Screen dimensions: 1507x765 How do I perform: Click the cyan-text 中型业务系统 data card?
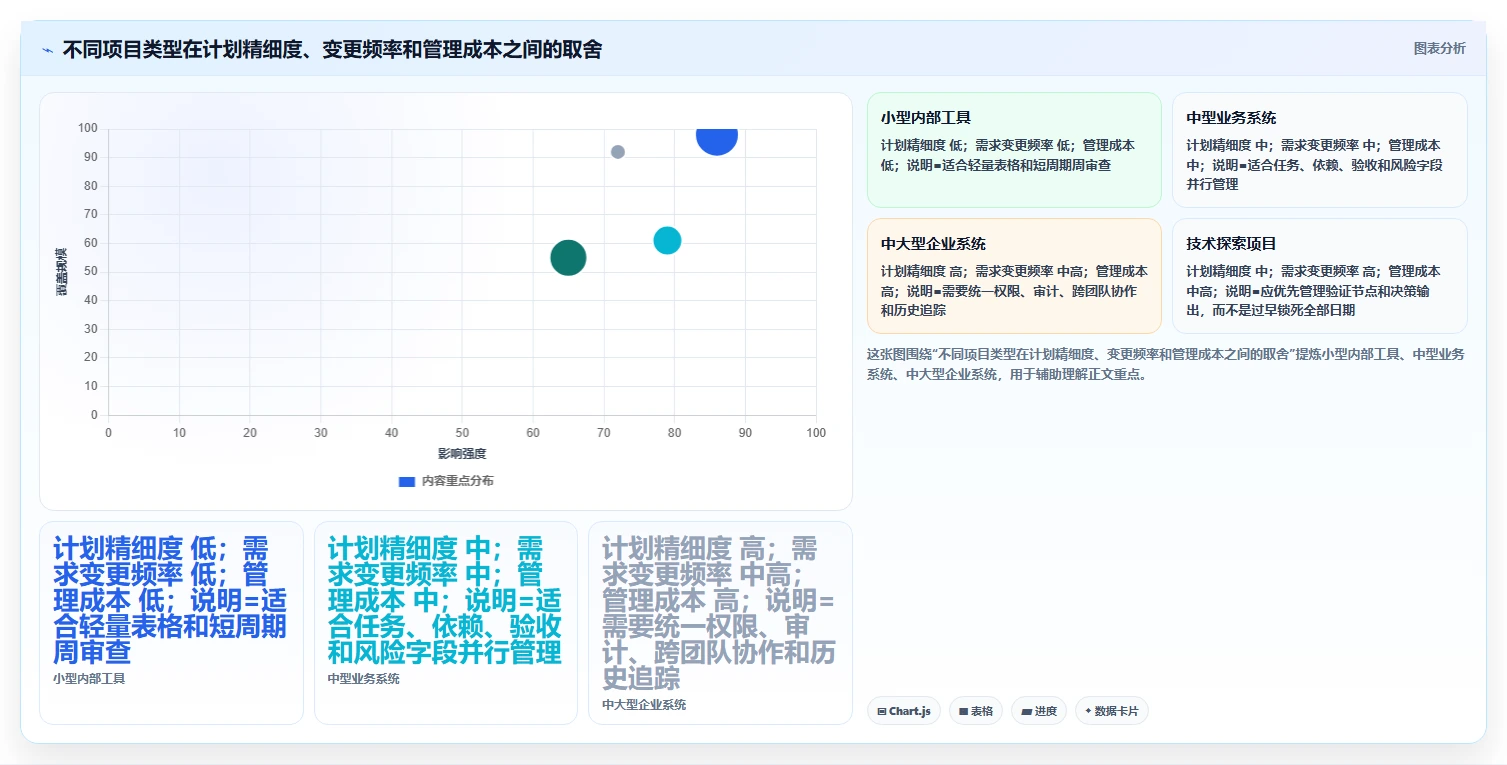tap(446, 622)
